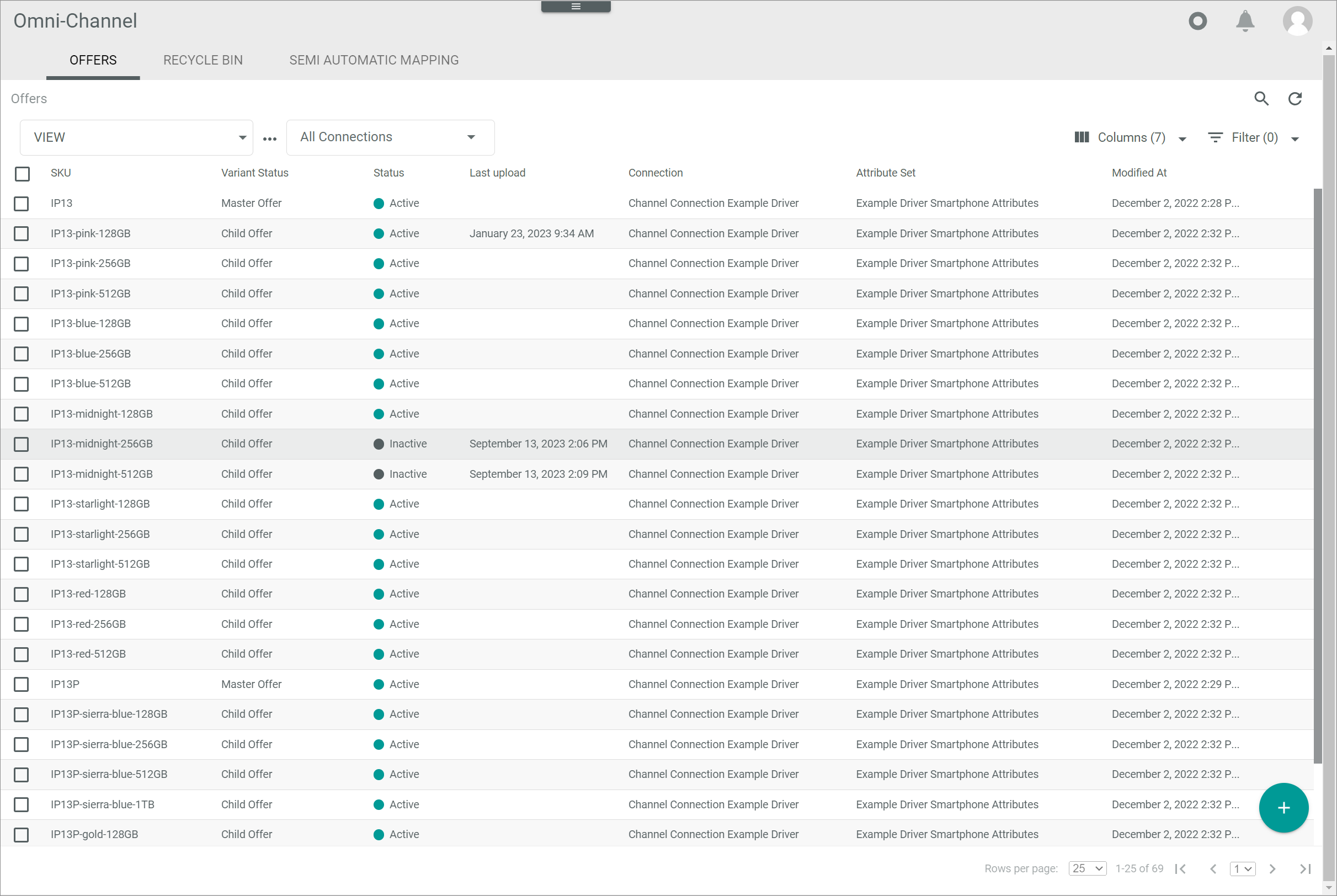
Task: Open the IP13-red-512GB offer
Action: (x=88, y=654)
